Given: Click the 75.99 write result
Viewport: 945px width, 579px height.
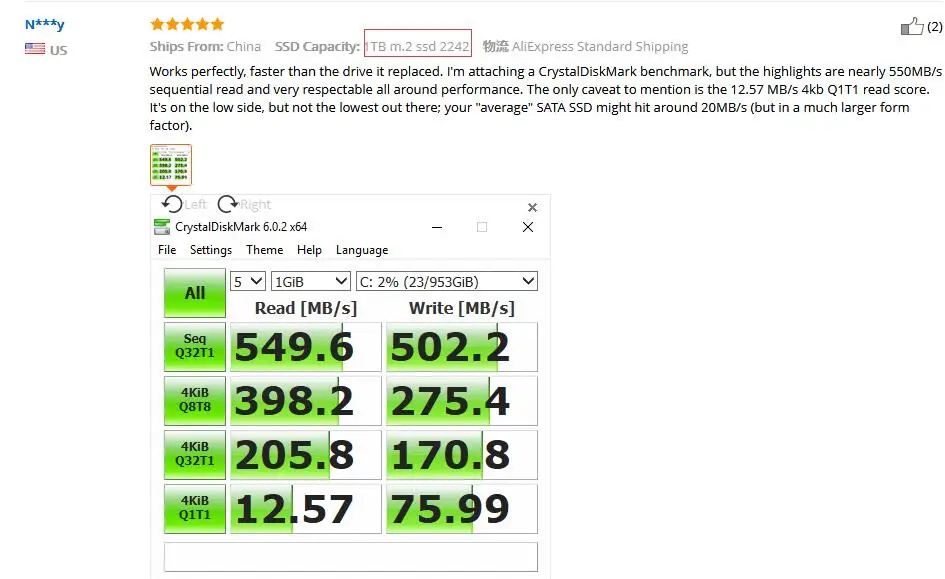Looking at the screenshot, I should [462, 509].
